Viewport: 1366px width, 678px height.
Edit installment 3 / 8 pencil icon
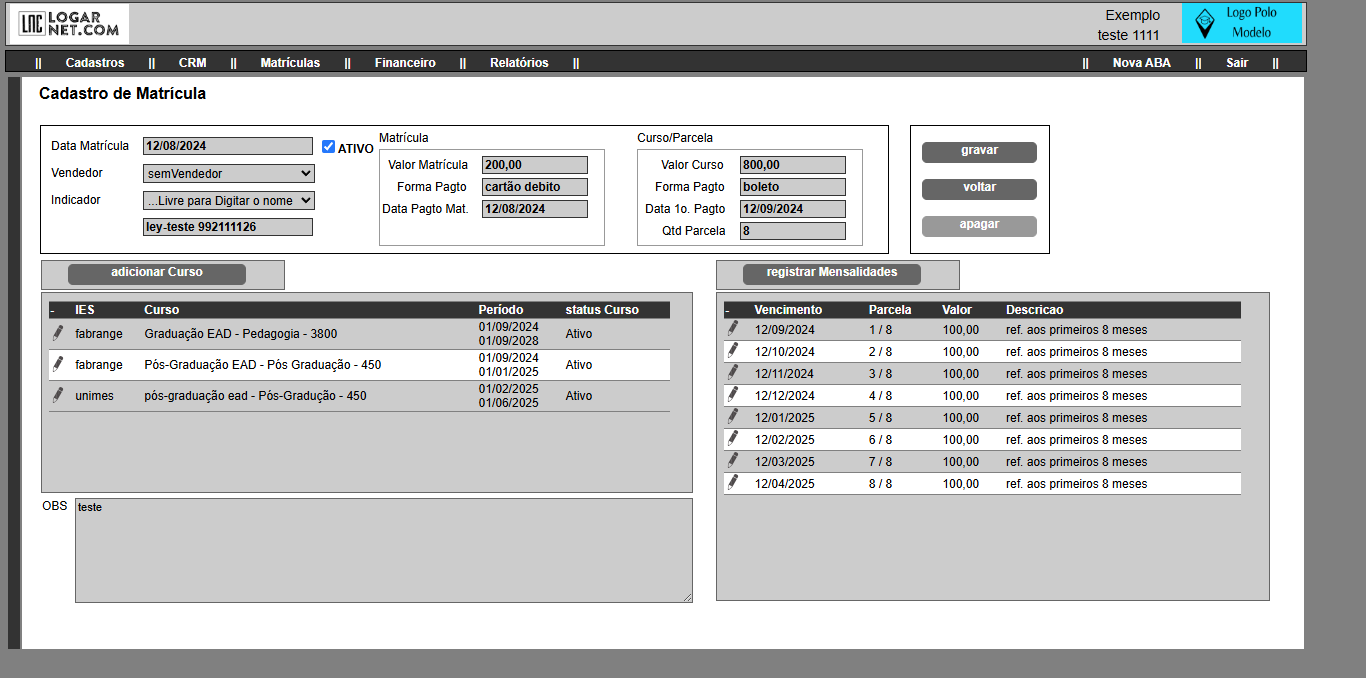733,372
